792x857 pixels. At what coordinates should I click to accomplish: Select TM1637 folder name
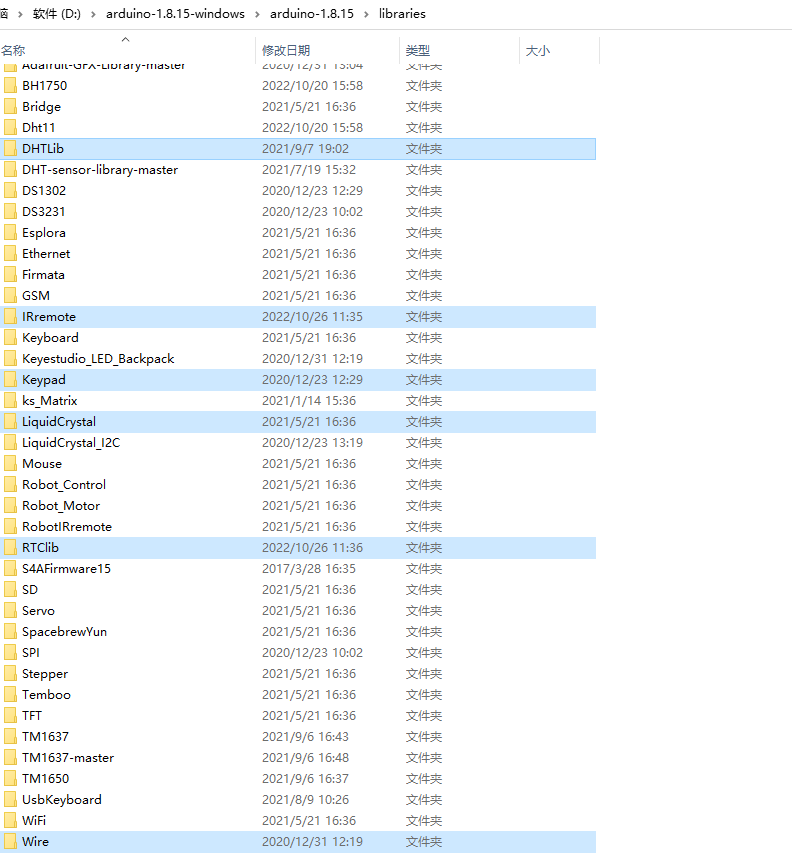[x=45, y=737]
